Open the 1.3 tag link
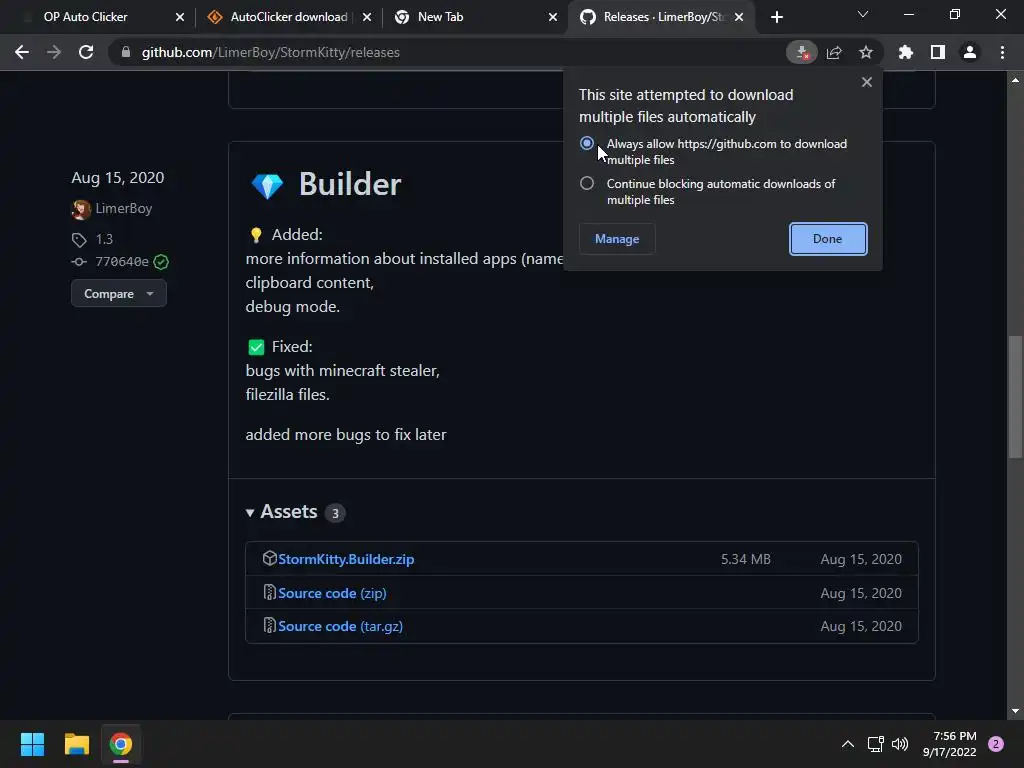 (x=104, y=239)
